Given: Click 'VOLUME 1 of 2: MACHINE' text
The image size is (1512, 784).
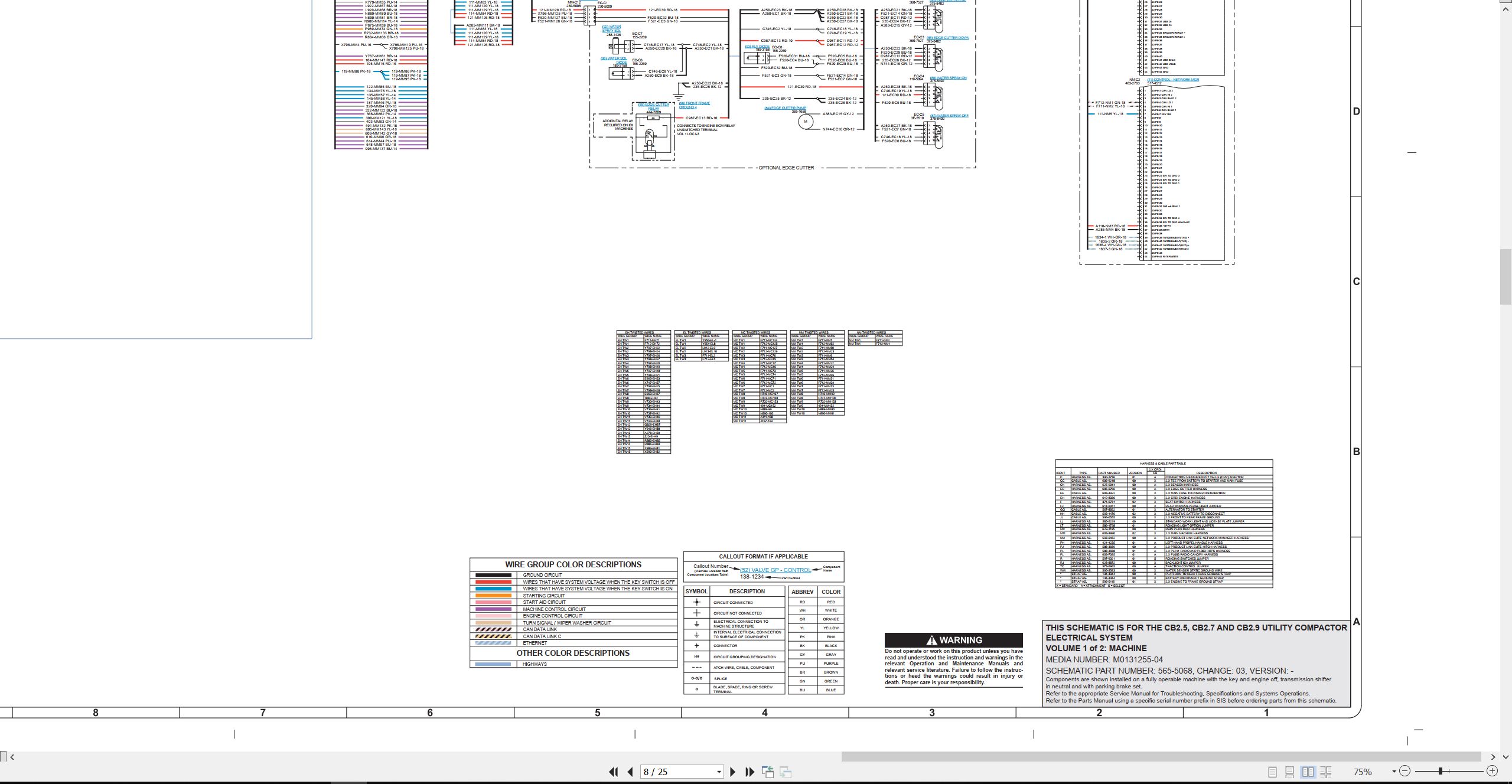Looking at the screenshot, I should click(x=1096, y=648).
